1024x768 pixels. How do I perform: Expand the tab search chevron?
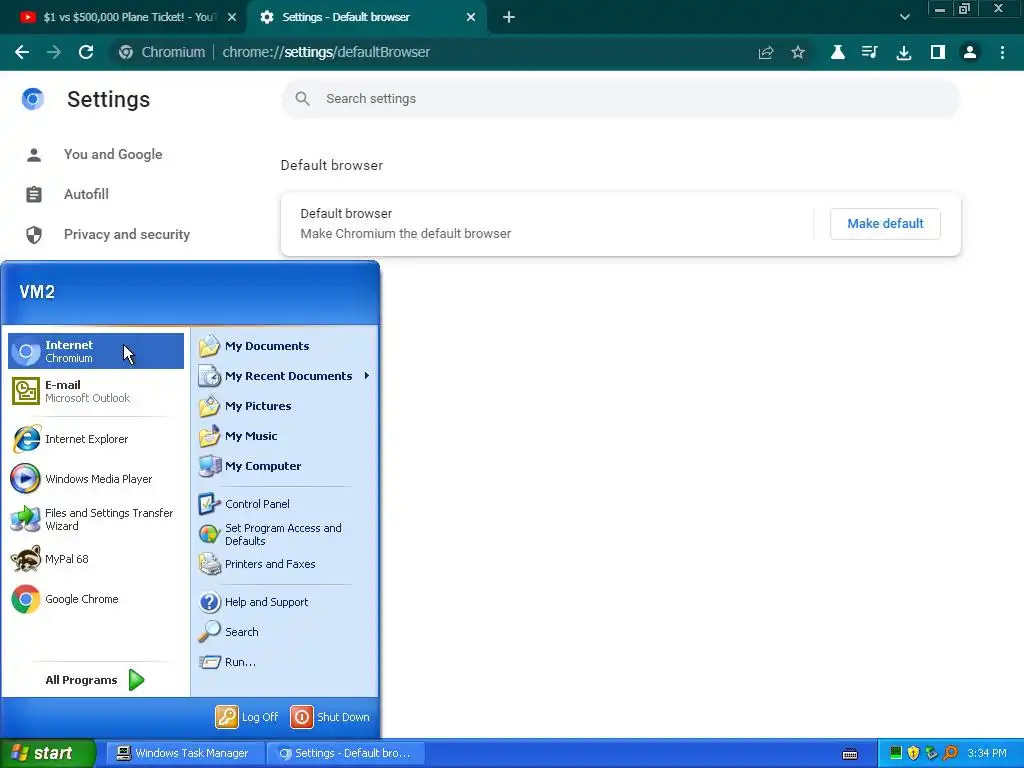[x=904, y=17]
